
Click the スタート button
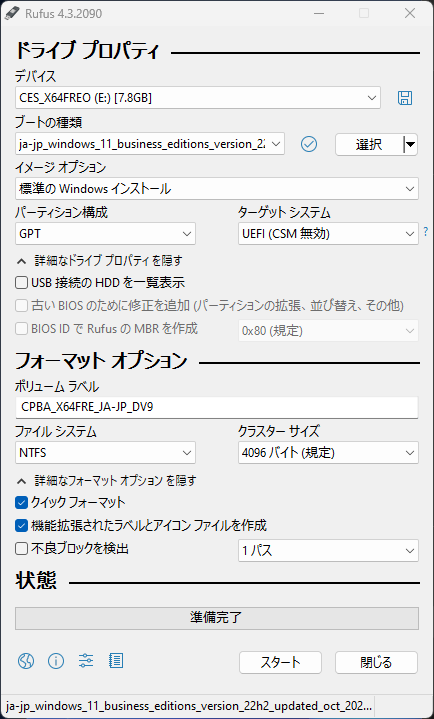pyautogui.click(x=280, y=662)
